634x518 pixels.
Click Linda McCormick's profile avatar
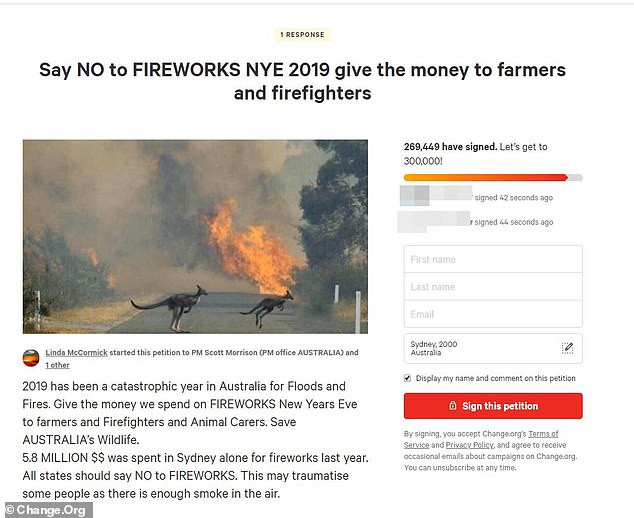(31, 358)
